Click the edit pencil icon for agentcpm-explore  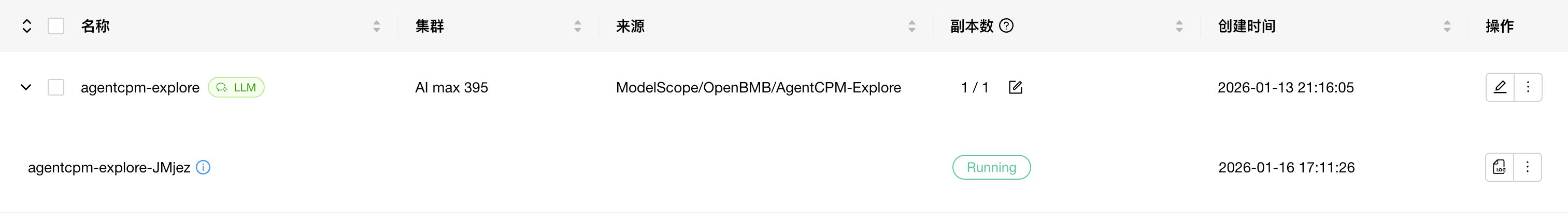(x=1500, y=87)
